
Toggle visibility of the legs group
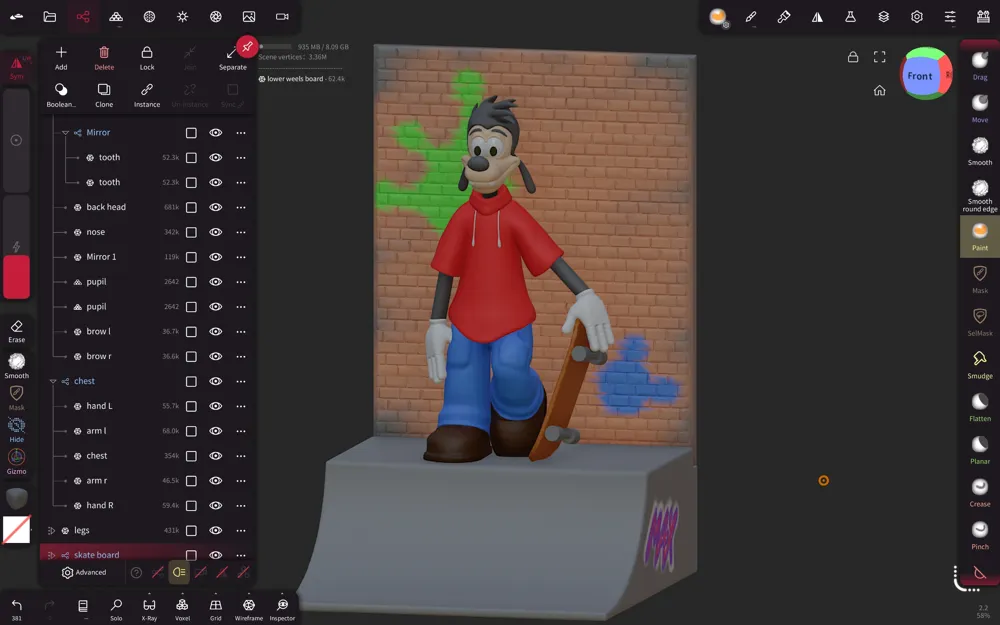(x=216, y=531)
